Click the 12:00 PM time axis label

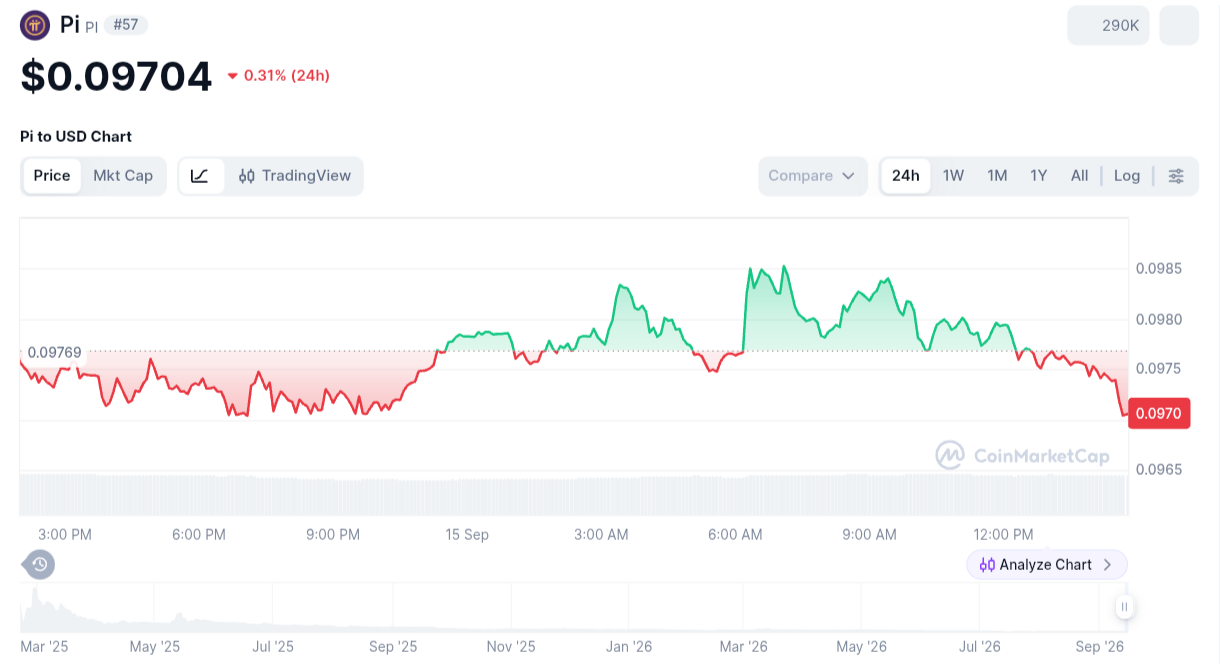coord(1003,535)
